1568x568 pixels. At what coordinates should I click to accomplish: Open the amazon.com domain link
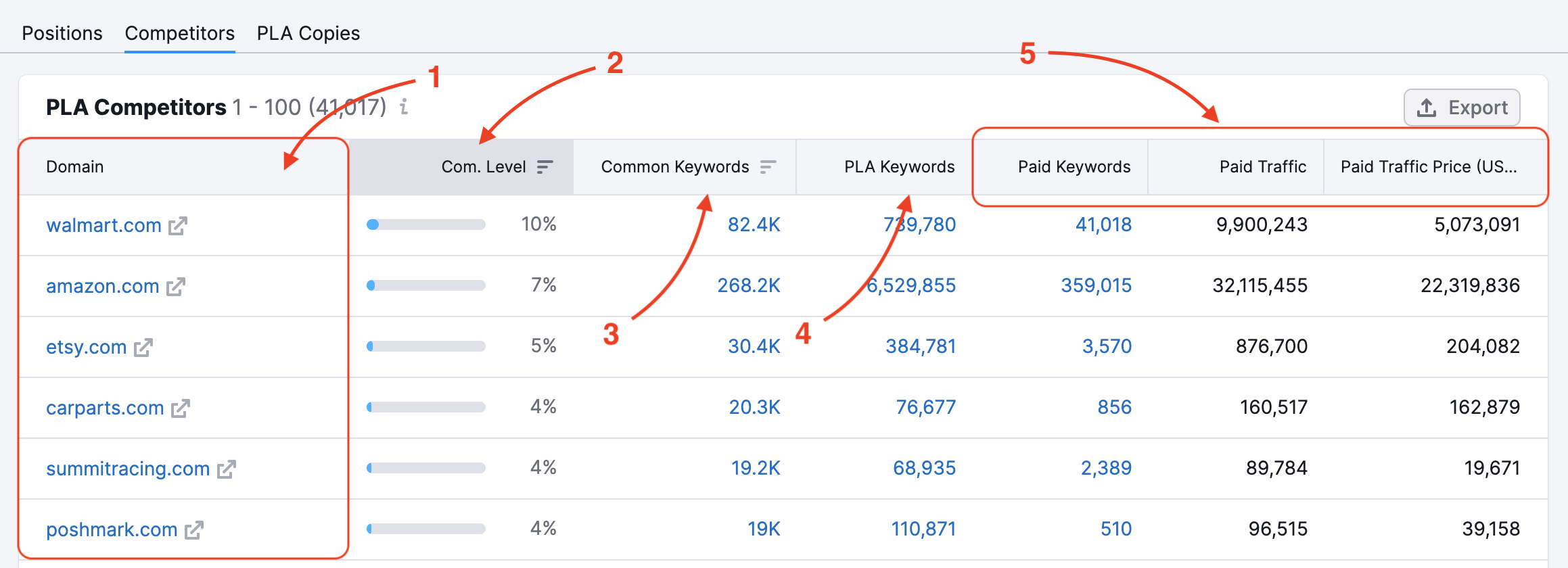103,286
